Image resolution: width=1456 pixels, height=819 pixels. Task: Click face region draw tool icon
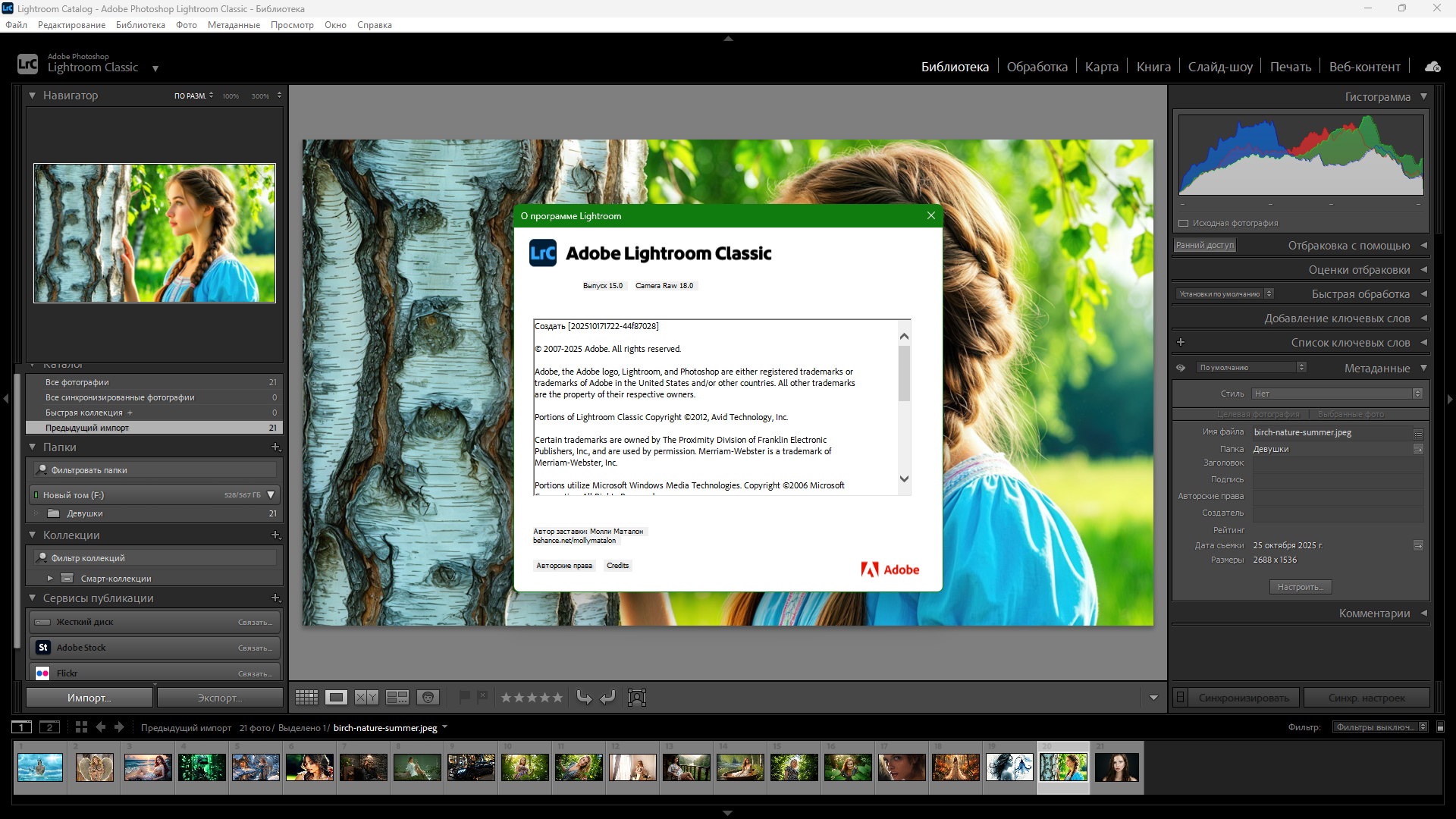tap(637, 698)
